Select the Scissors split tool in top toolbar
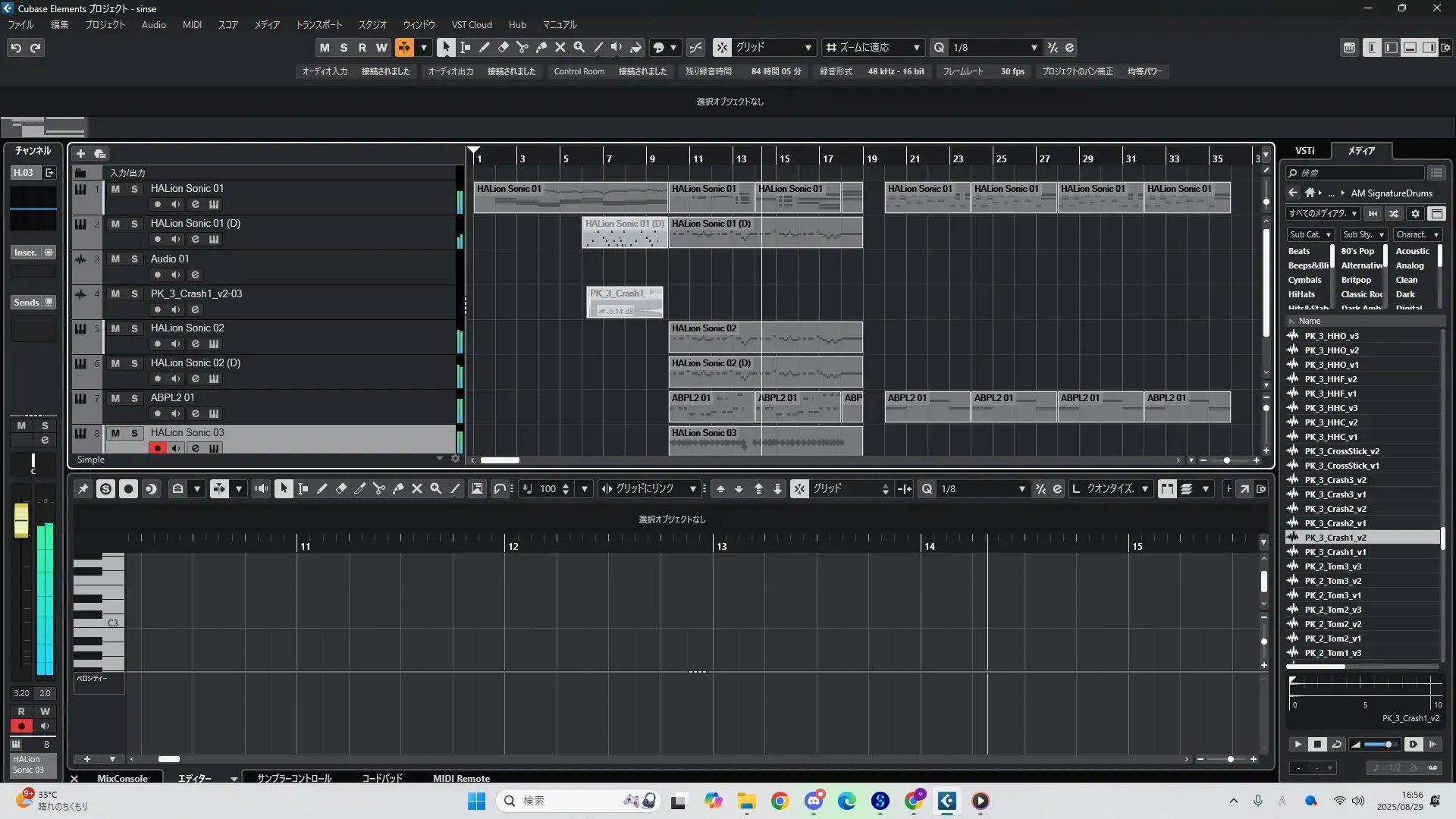 (522, 48)
